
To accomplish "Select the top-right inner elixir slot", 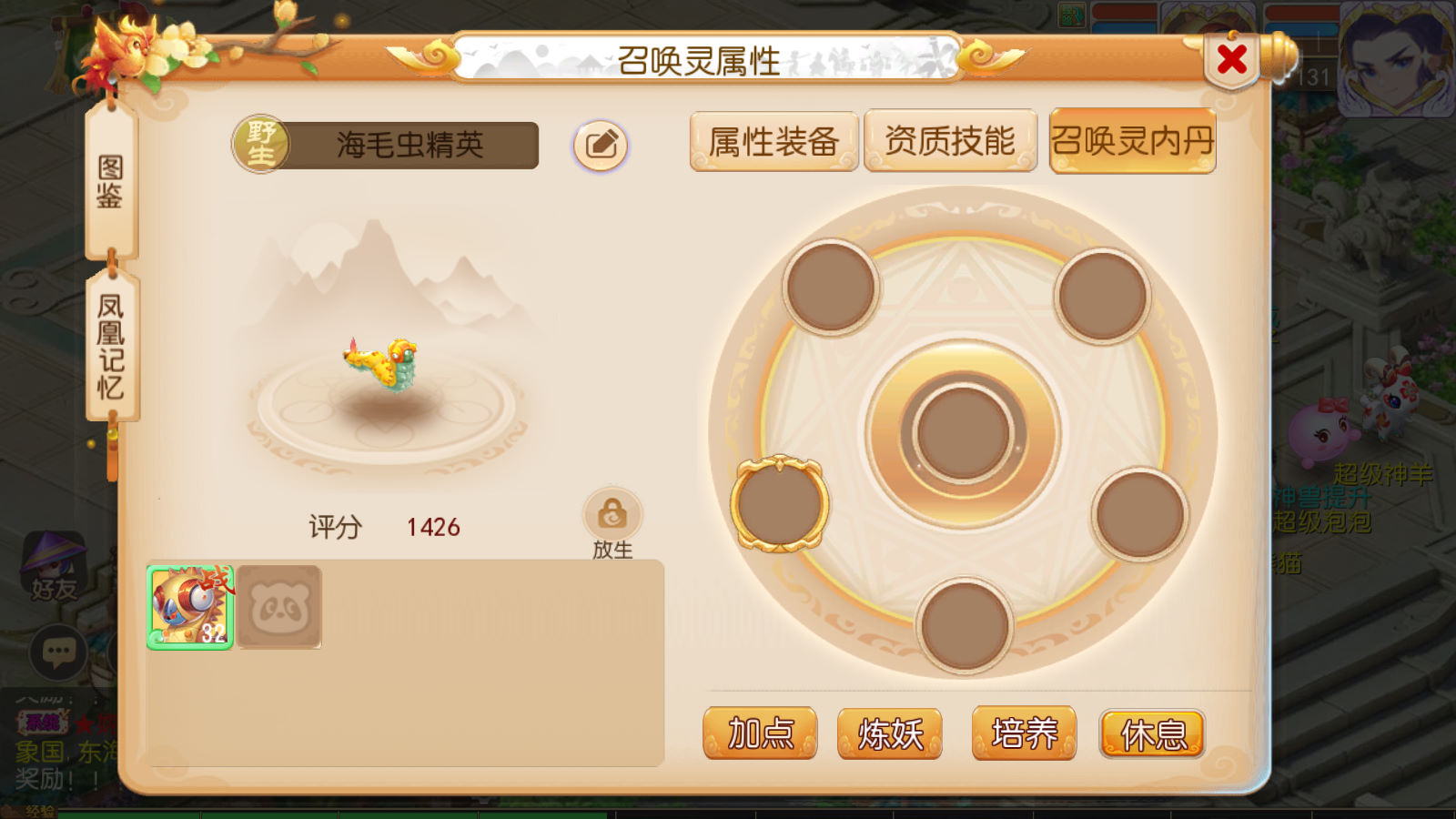I will coord(1103,296).
